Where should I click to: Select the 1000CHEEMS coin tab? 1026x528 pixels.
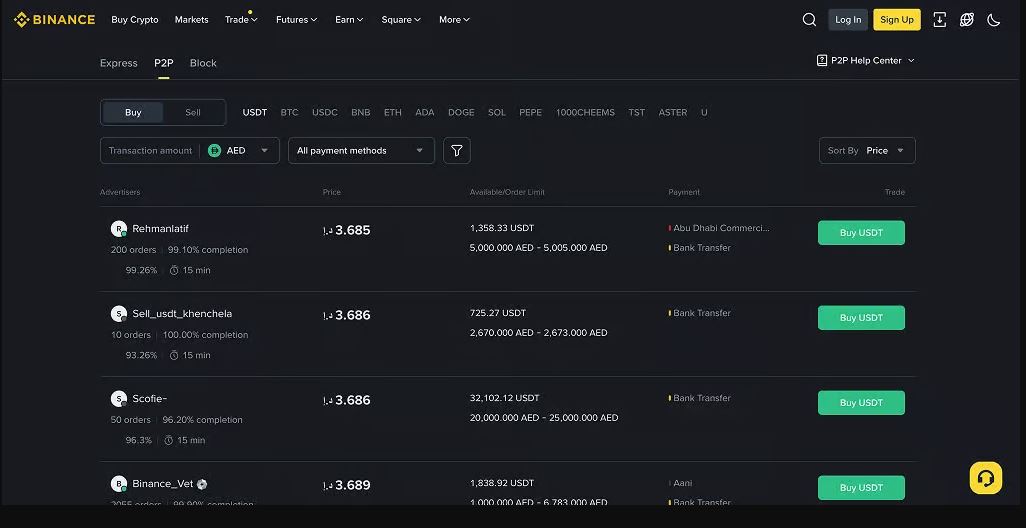586,113
